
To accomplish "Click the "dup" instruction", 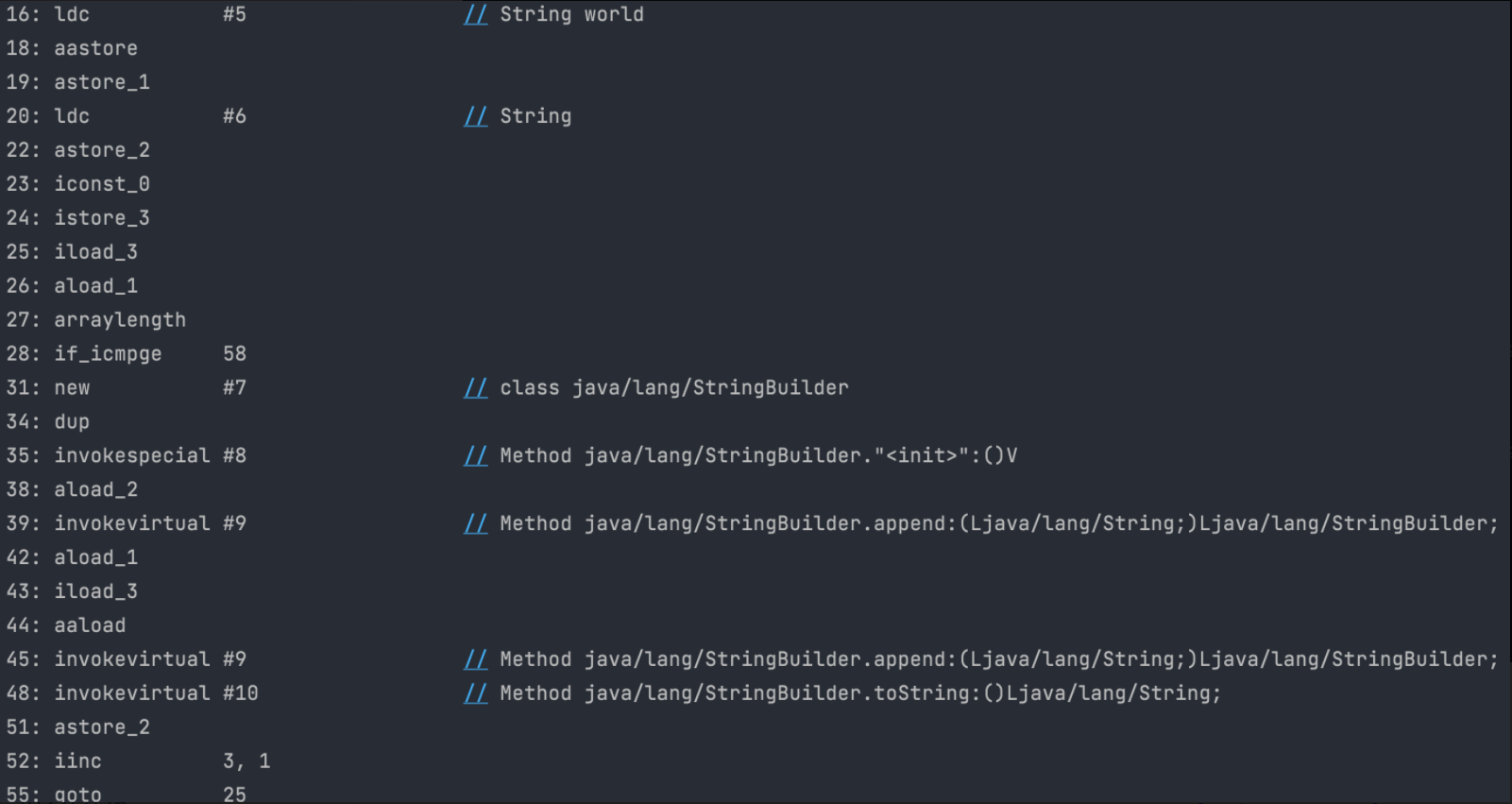I will pyautogui.click(x=72, y=422).
